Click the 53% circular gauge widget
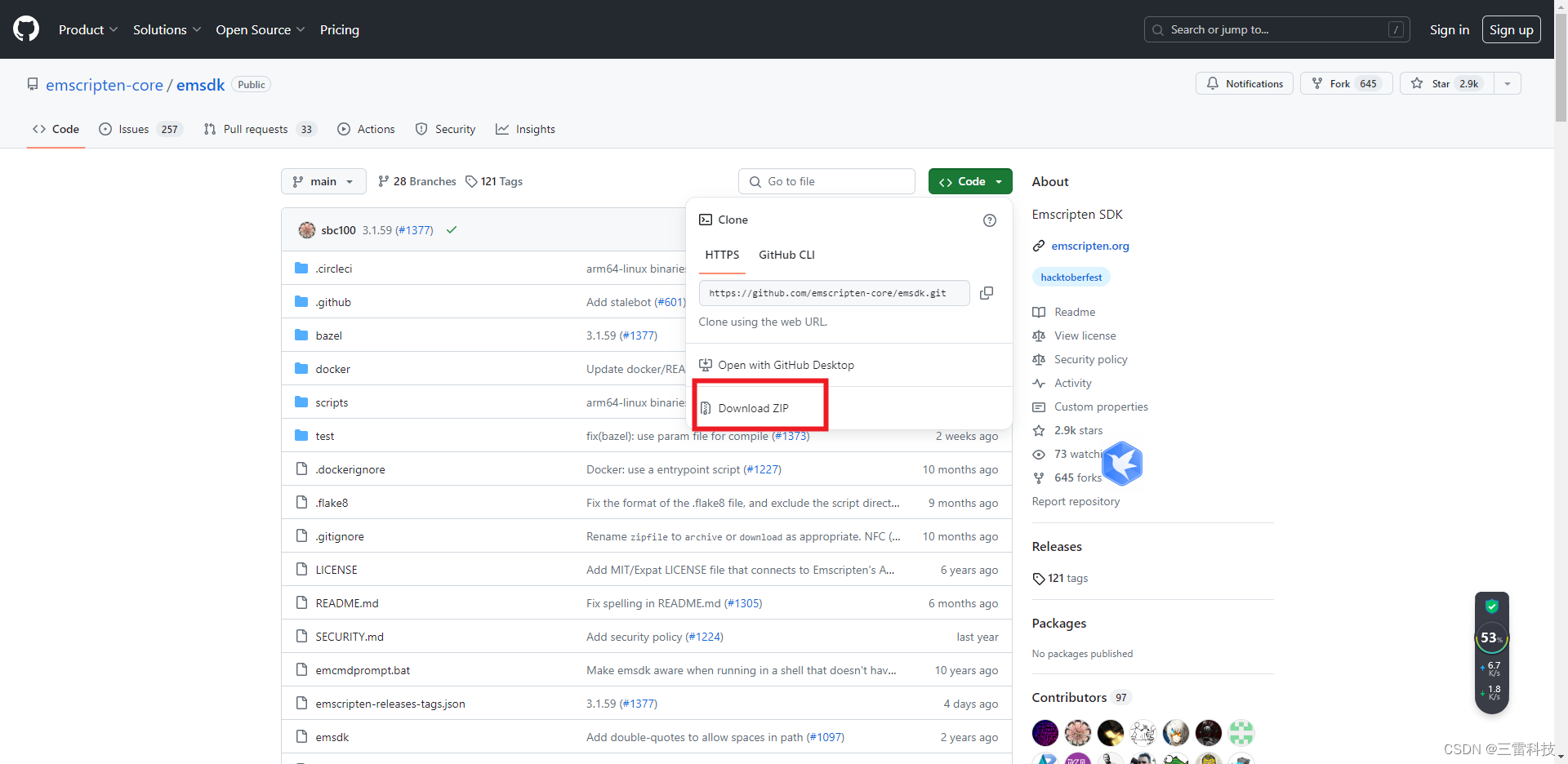The height and width of the screenshot is (764, 1568). click(1492, 638)
